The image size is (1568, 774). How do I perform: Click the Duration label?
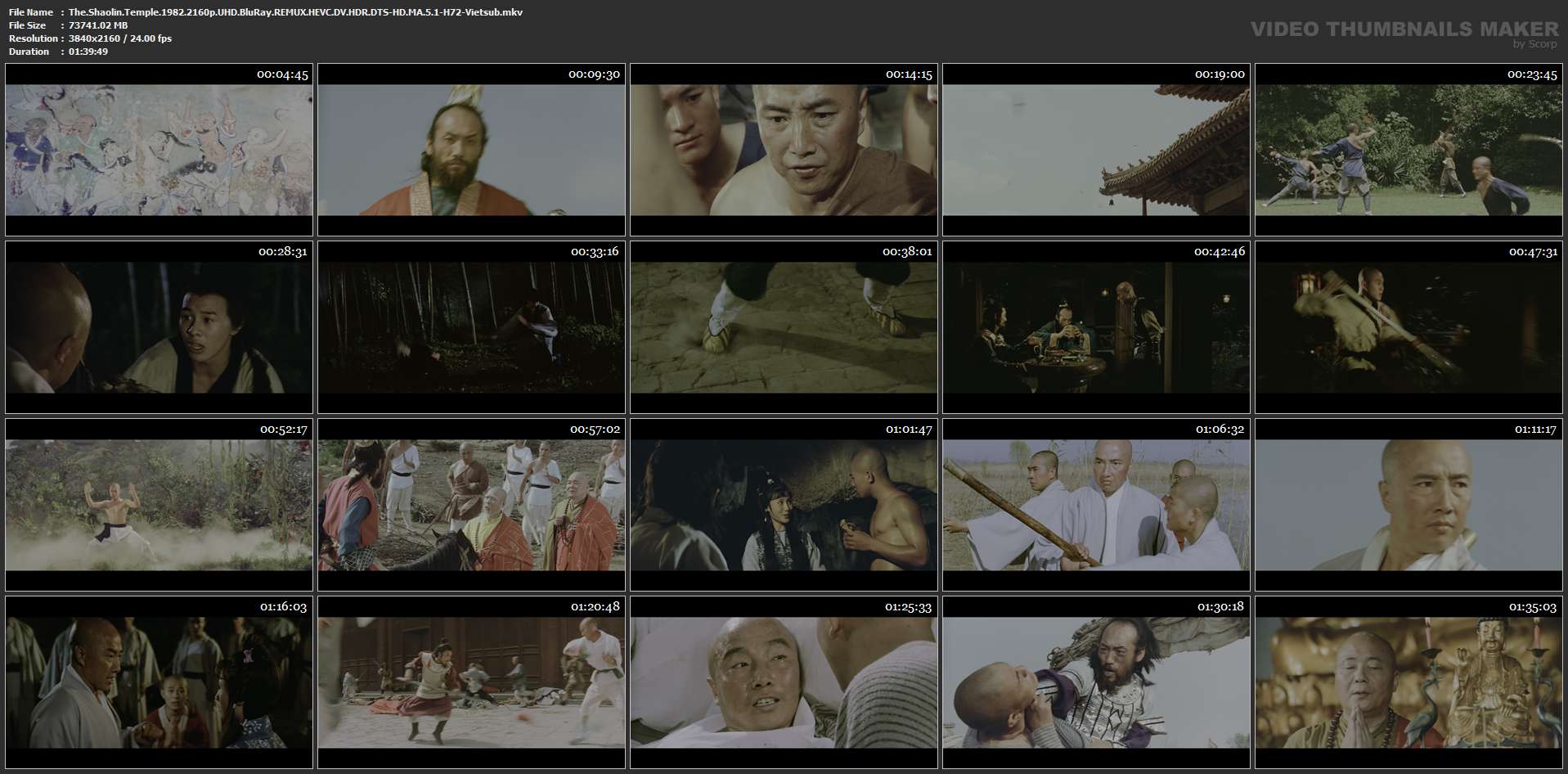click(29, 52)
